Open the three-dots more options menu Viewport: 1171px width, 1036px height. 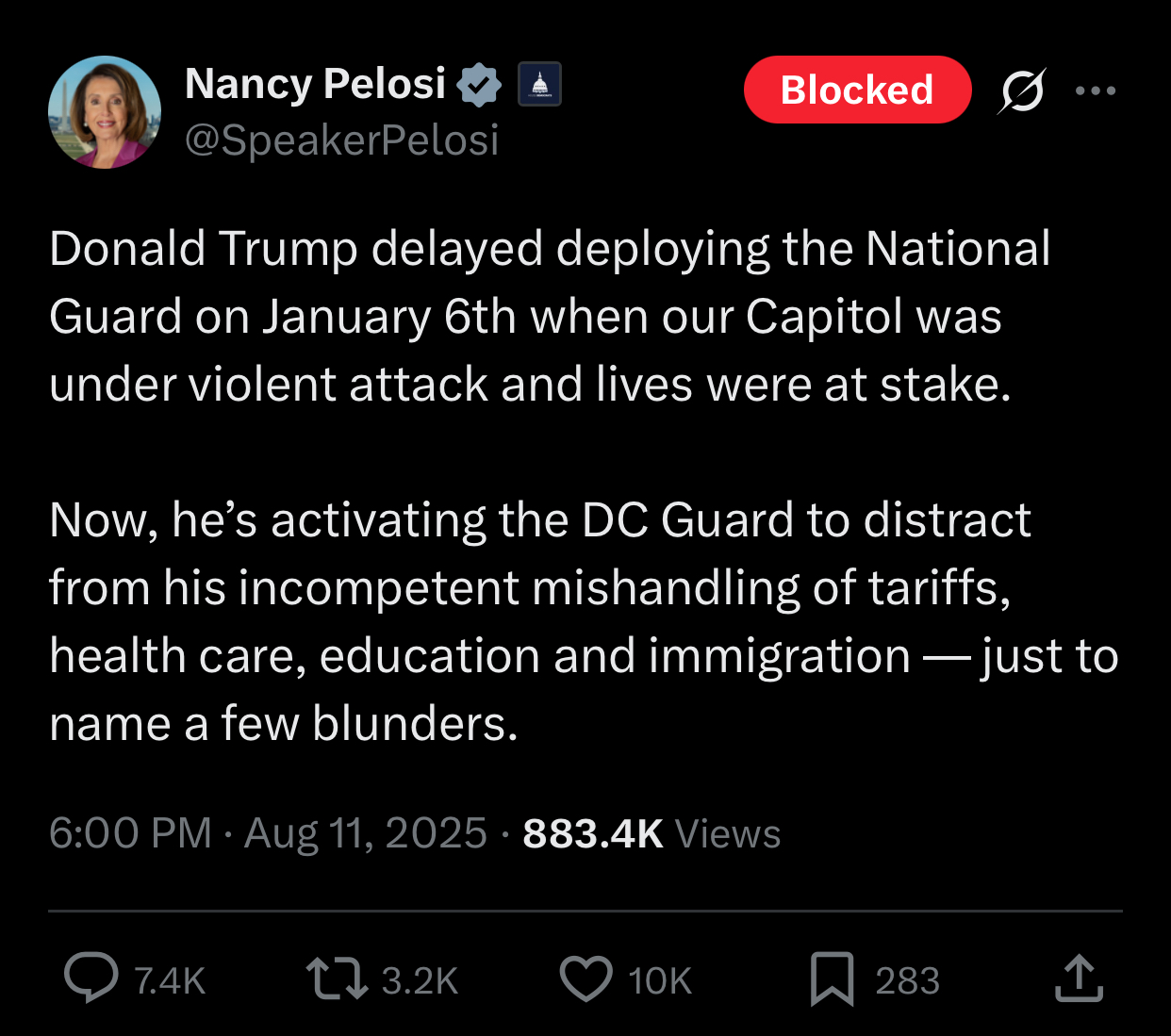[1096, 90]
